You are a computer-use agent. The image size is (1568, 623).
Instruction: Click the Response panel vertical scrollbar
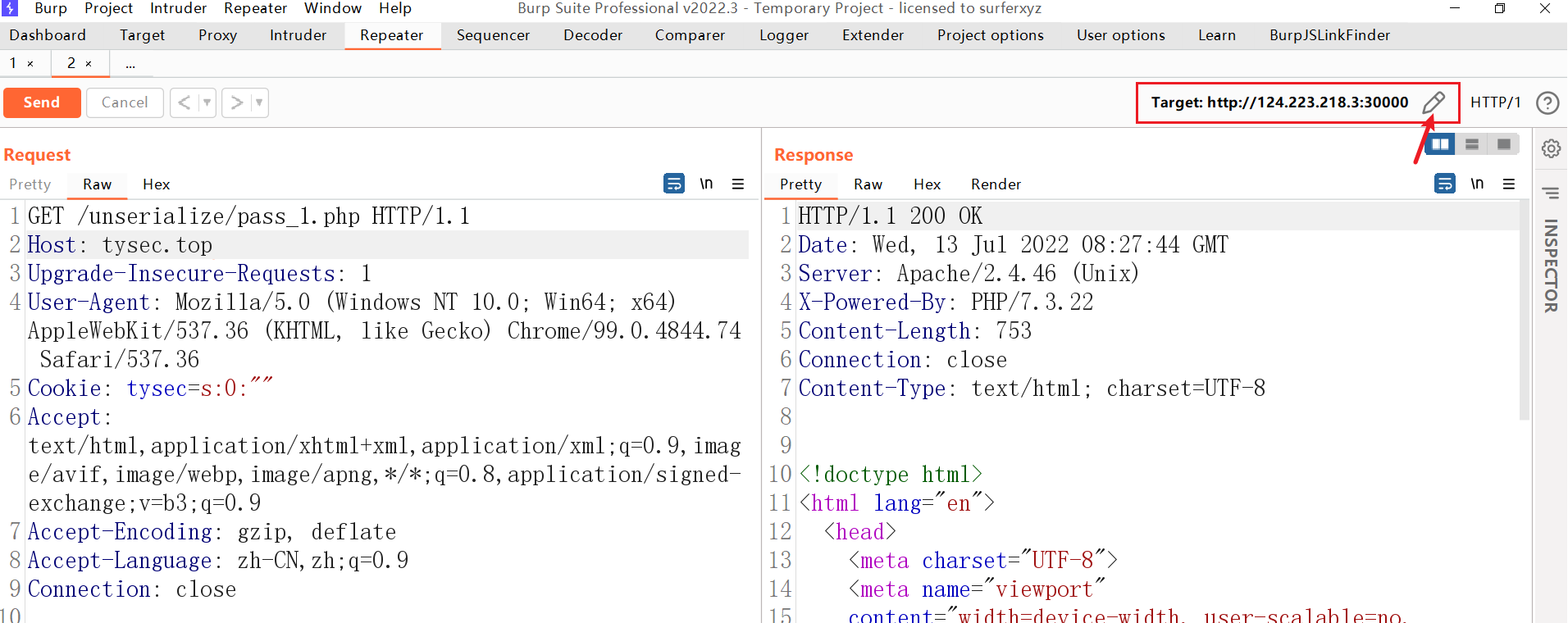tap(1525, 311)
